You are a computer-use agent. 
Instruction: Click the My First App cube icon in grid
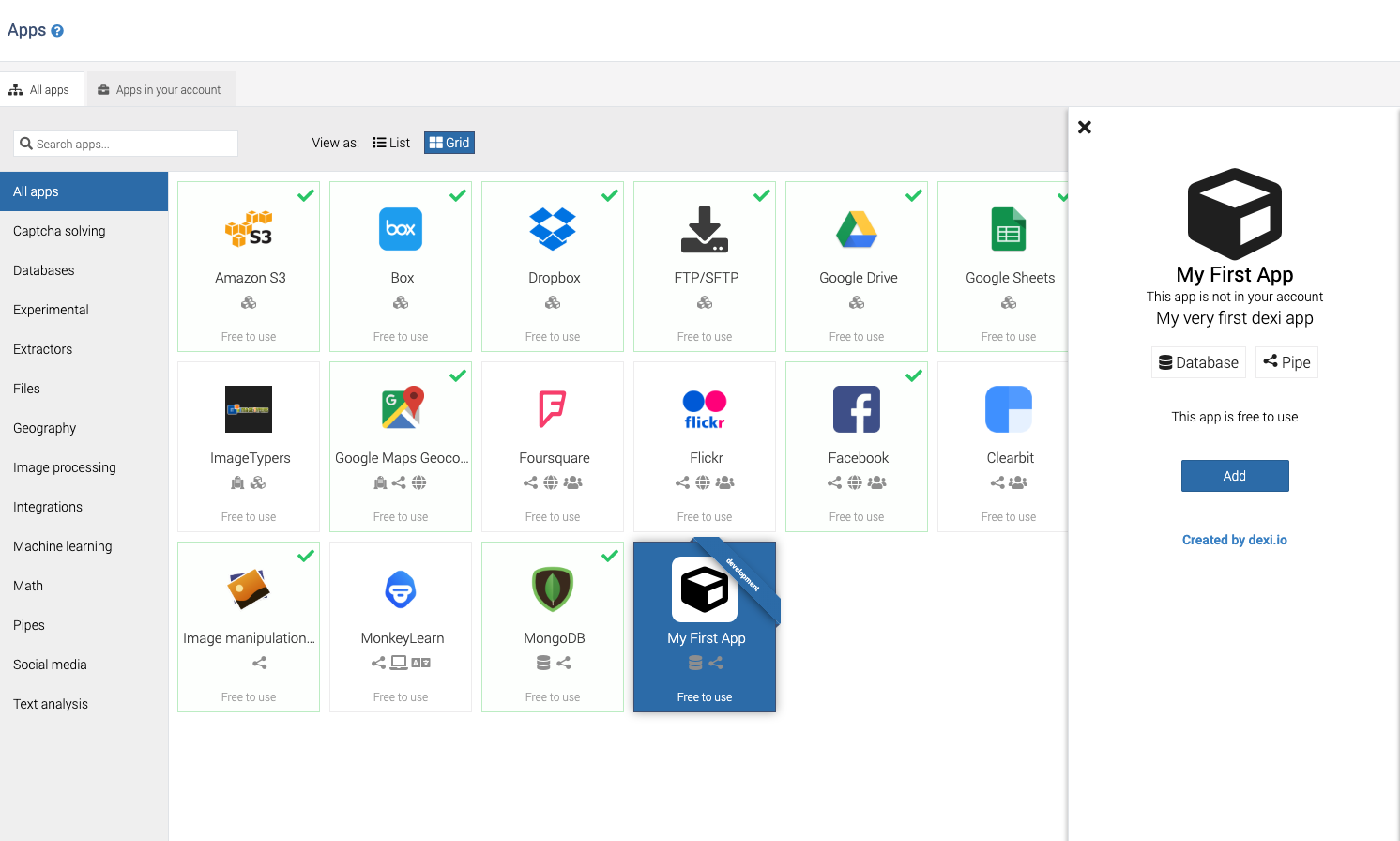(x=705, y=589)
